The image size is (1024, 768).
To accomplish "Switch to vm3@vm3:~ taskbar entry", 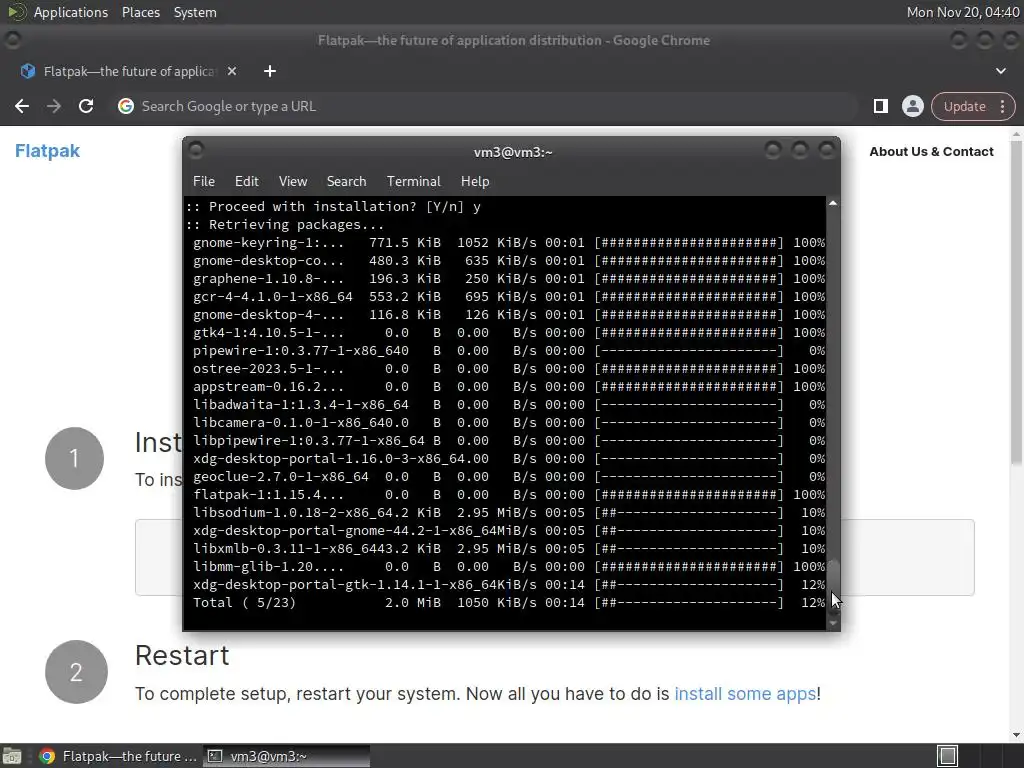I will 286,756.
